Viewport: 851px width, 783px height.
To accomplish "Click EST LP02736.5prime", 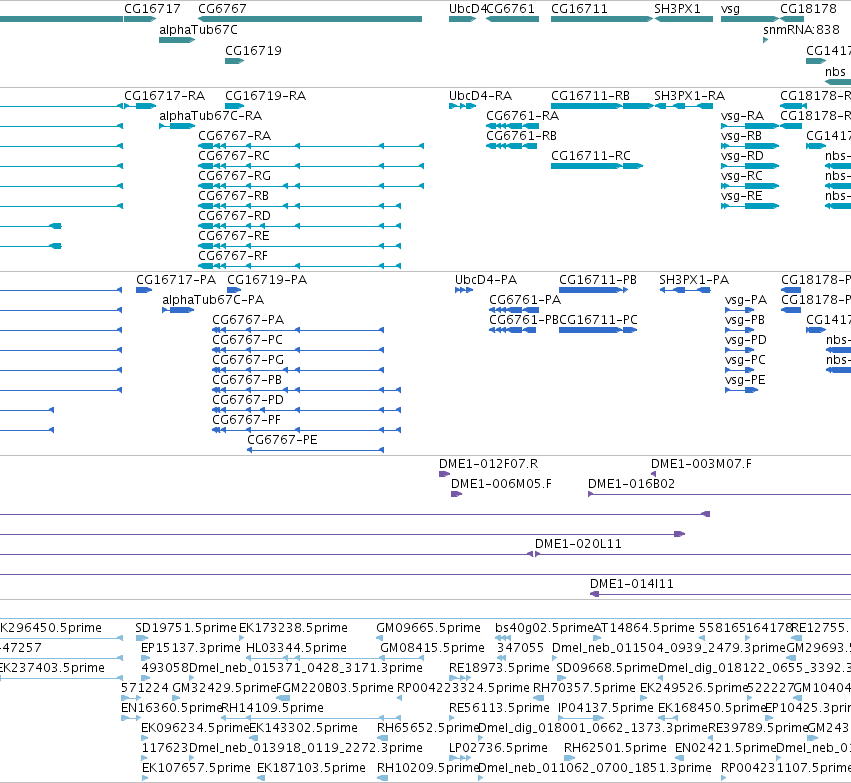I will tap(498, 748).
